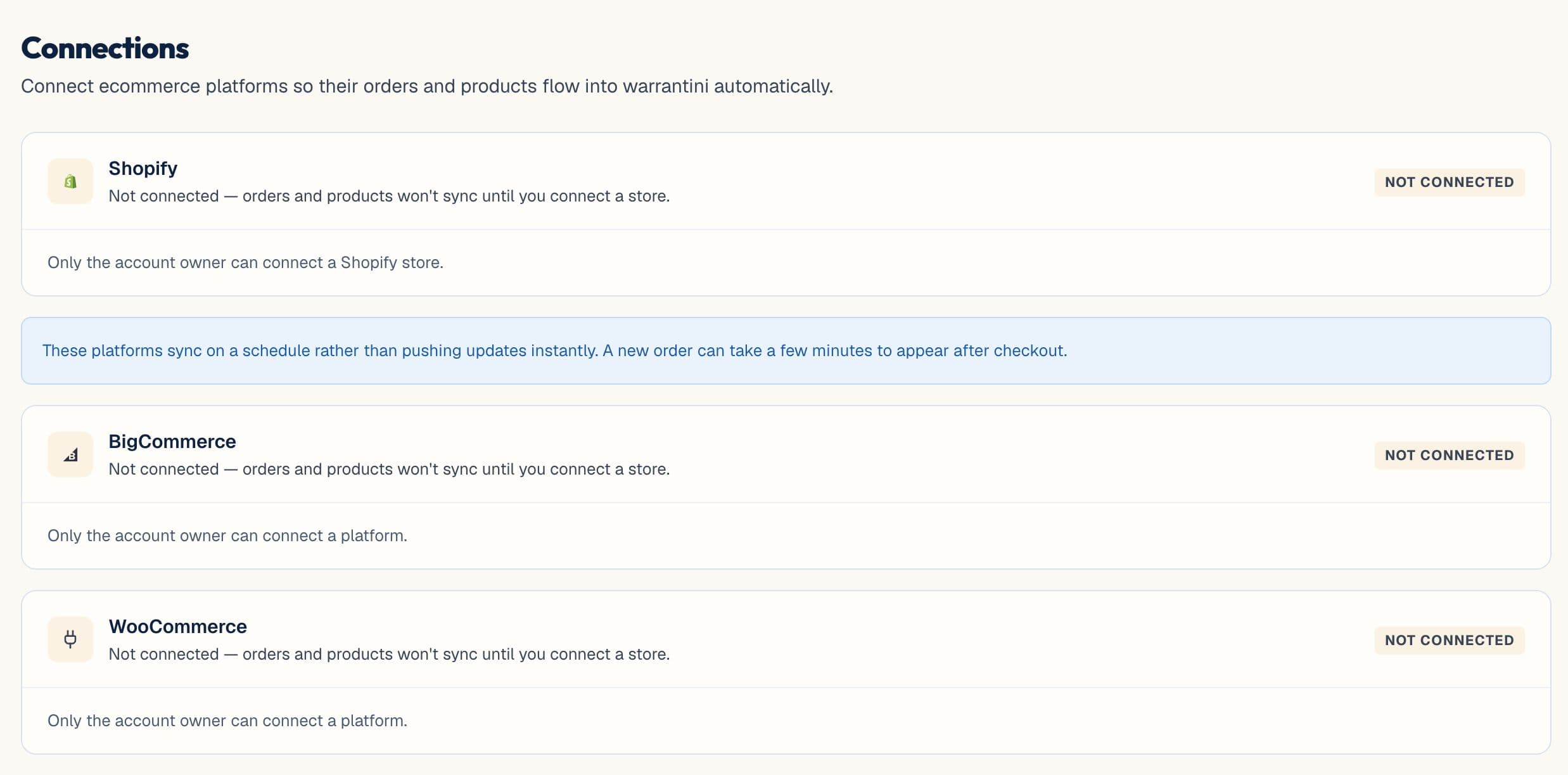Viewport: 1568px width, 775px height.
Task: Click the WooCommerce plug icon
Action: (70, 639)
